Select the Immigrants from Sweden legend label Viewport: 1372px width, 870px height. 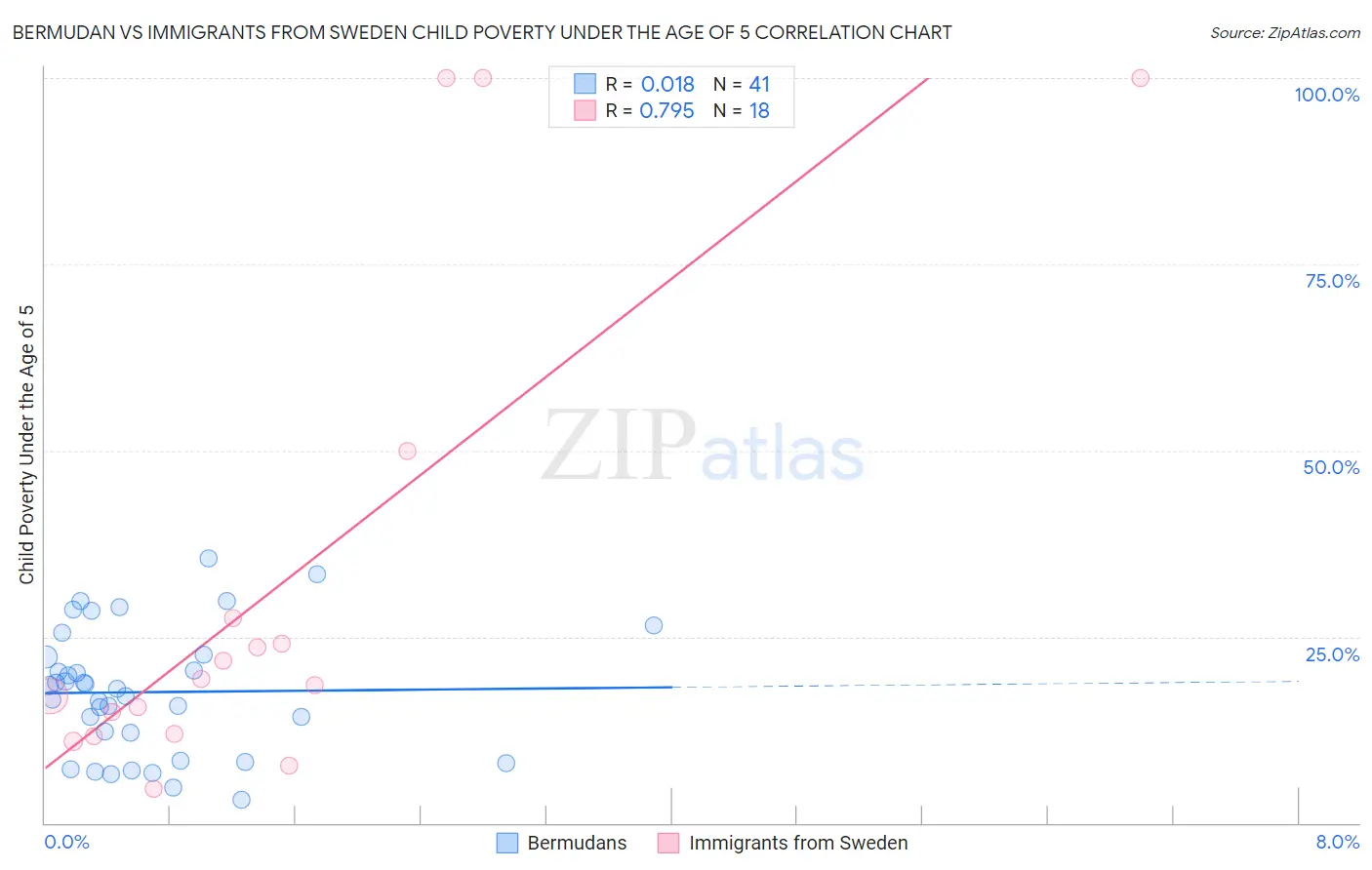point(798,843)
